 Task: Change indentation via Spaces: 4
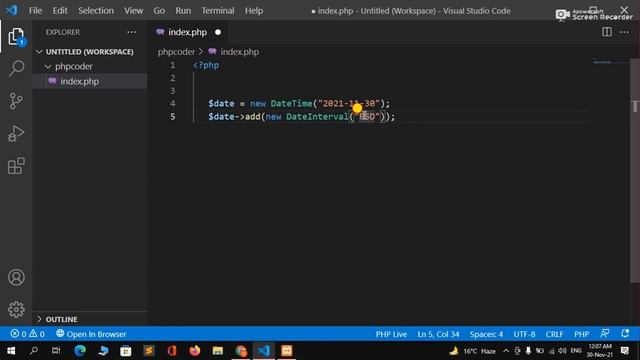[486, 334]
